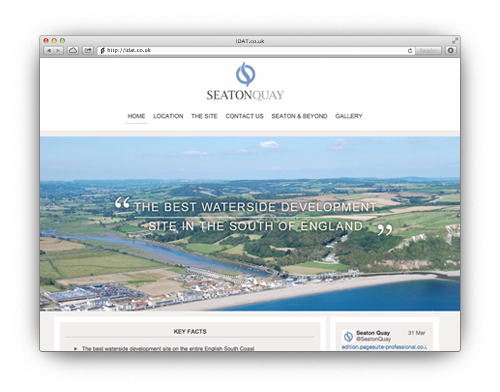Click the fullscreen arrows in the title bar
Screen dimensions: 500x392
tap(455, 41)
